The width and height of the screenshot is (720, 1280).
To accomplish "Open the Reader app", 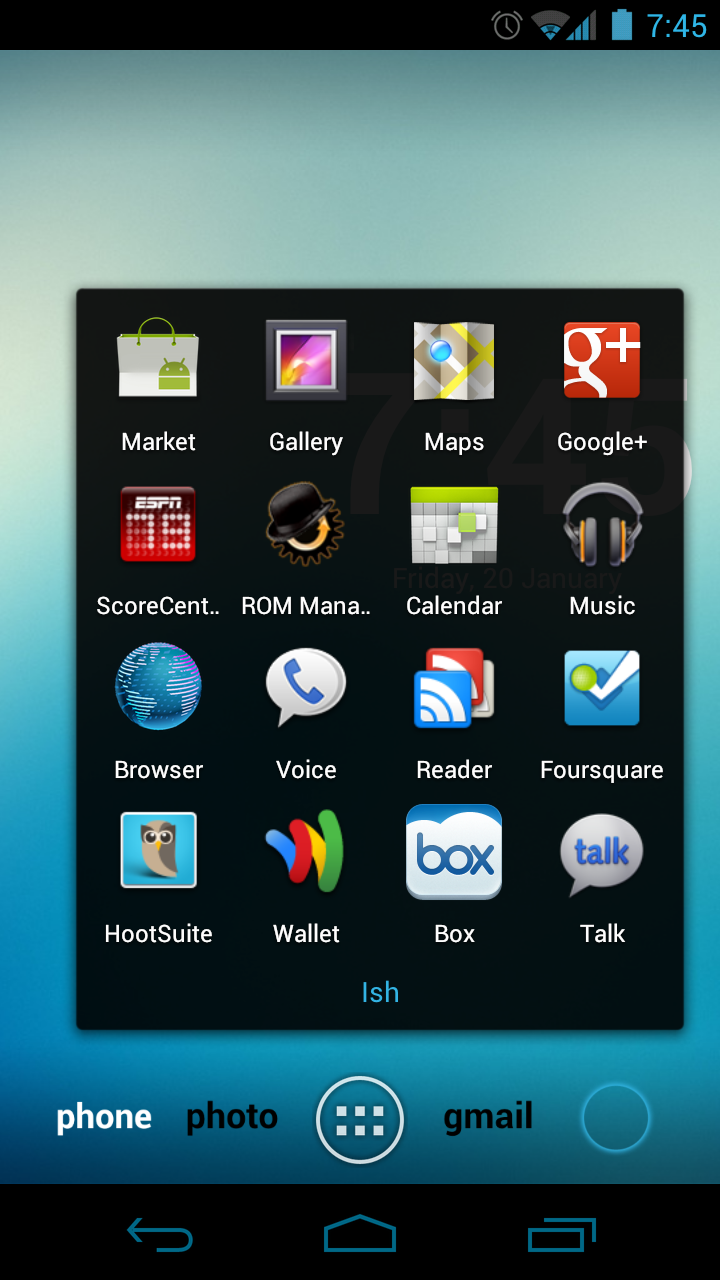I will click(x=454, y=688).
